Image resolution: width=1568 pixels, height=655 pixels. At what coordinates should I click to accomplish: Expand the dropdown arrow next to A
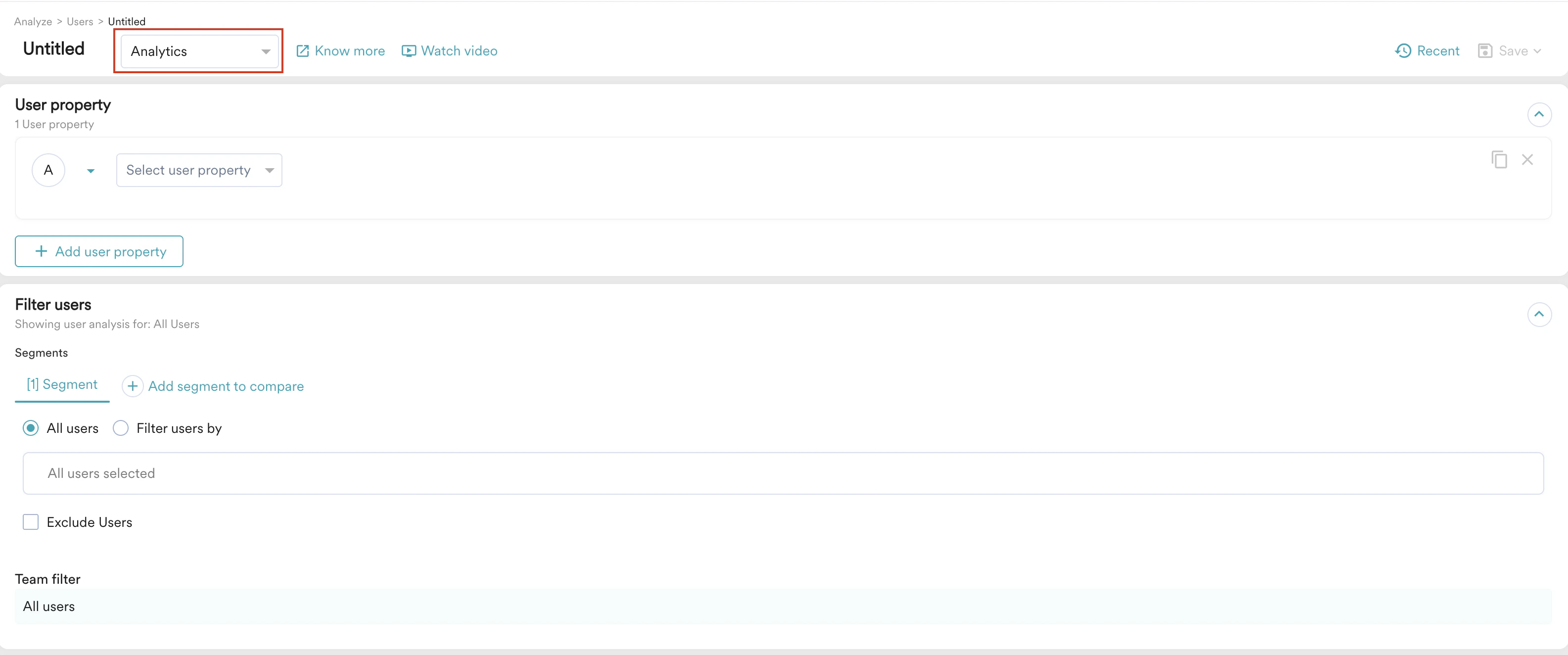click(x=90, y=171)
